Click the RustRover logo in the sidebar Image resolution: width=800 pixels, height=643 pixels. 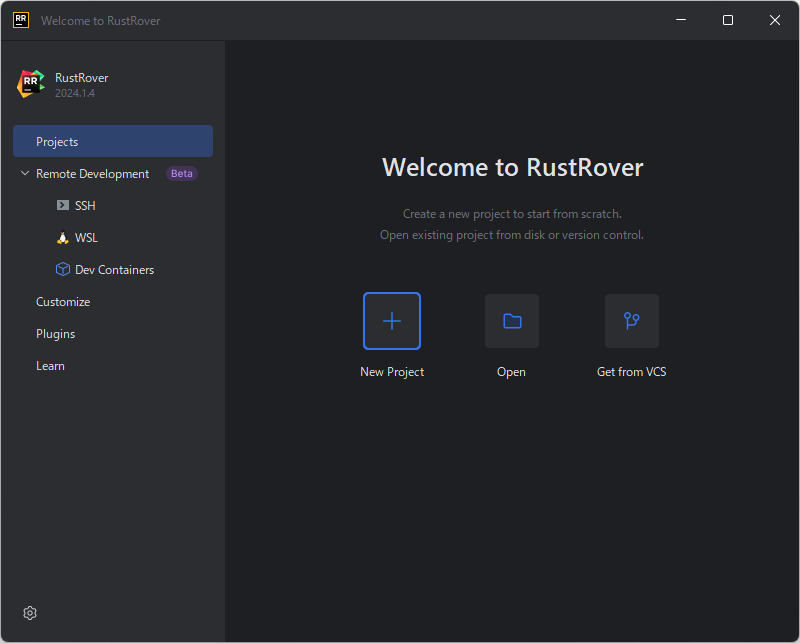point(30,84)
